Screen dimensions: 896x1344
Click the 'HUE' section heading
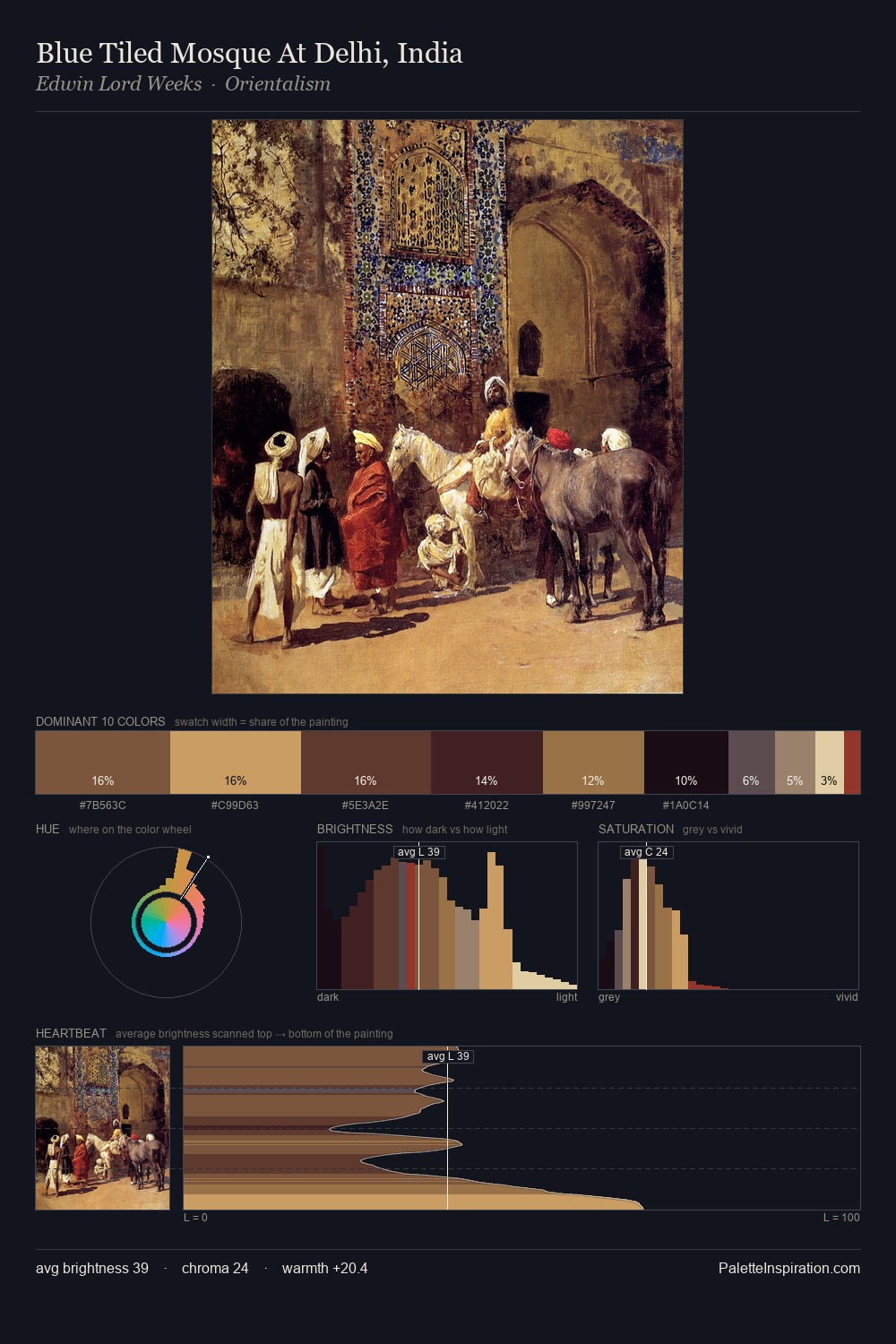click(x=47, y=829)
